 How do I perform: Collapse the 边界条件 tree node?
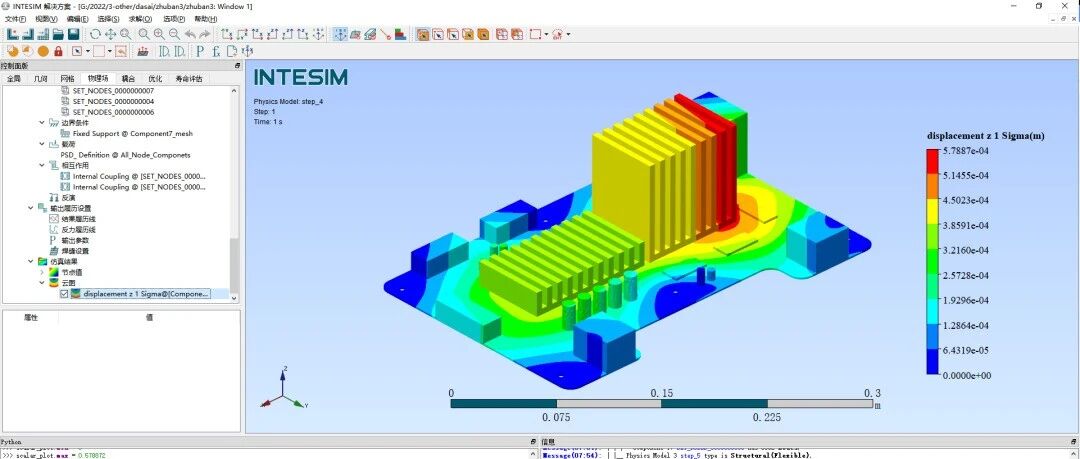point(43,123)
